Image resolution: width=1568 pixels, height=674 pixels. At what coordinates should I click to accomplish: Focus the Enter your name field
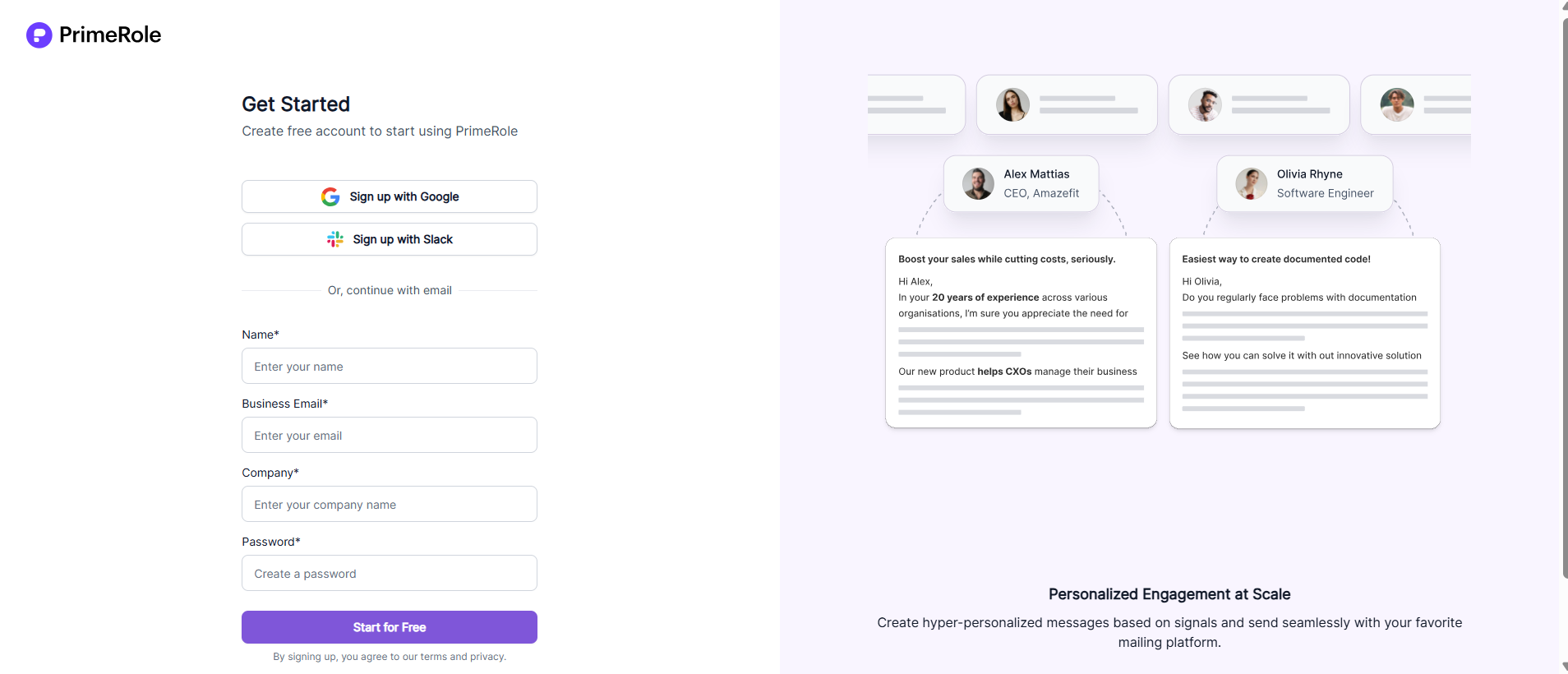tap(390, 366)
